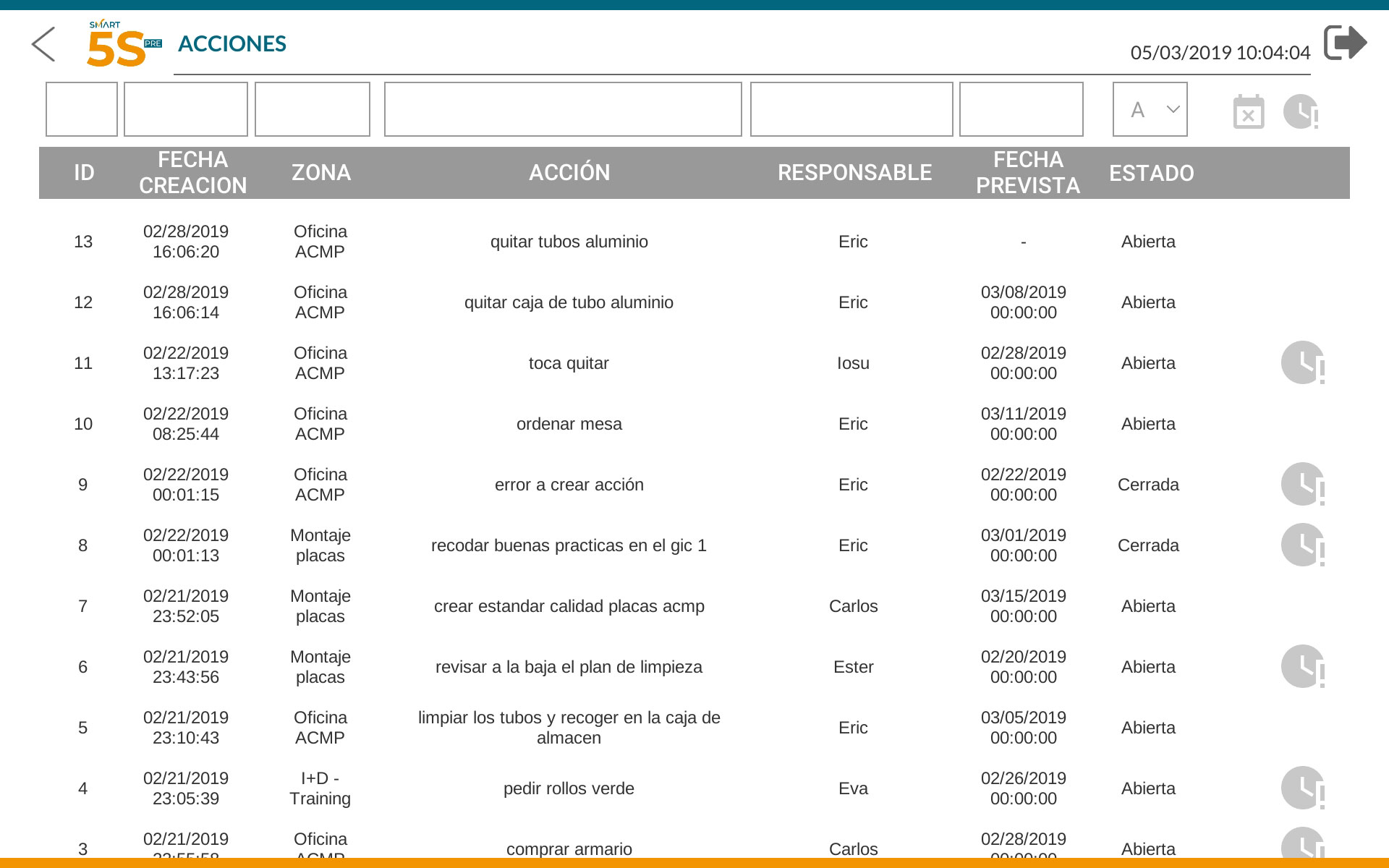
Task: Open the ESTADO filter dropdown
Action: tap(1150, 109)
